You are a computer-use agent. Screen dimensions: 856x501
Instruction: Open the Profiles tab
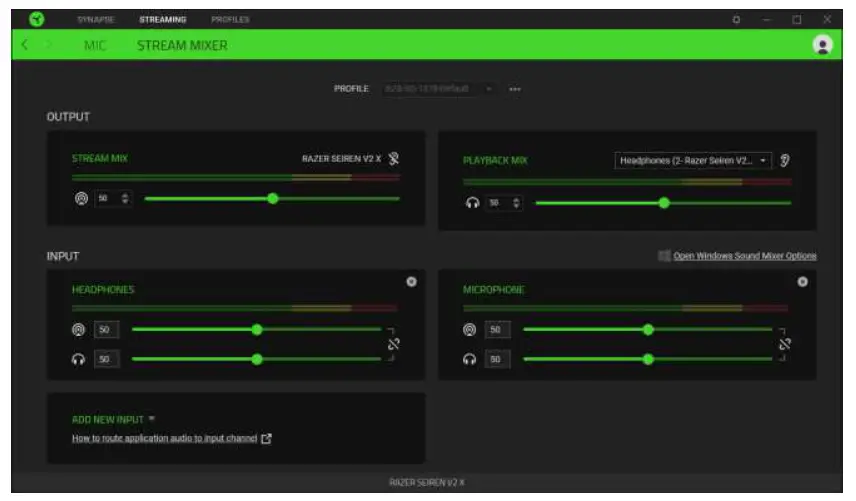click(x=230, y=20)
